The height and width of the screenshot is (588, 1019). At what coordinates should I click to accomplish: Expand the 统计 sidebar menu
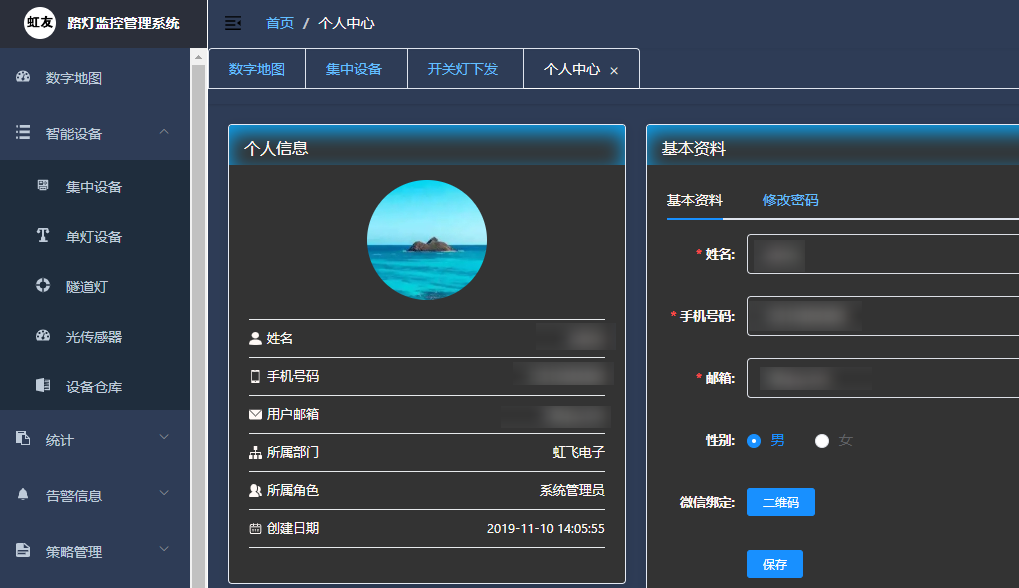click(164, 438)
